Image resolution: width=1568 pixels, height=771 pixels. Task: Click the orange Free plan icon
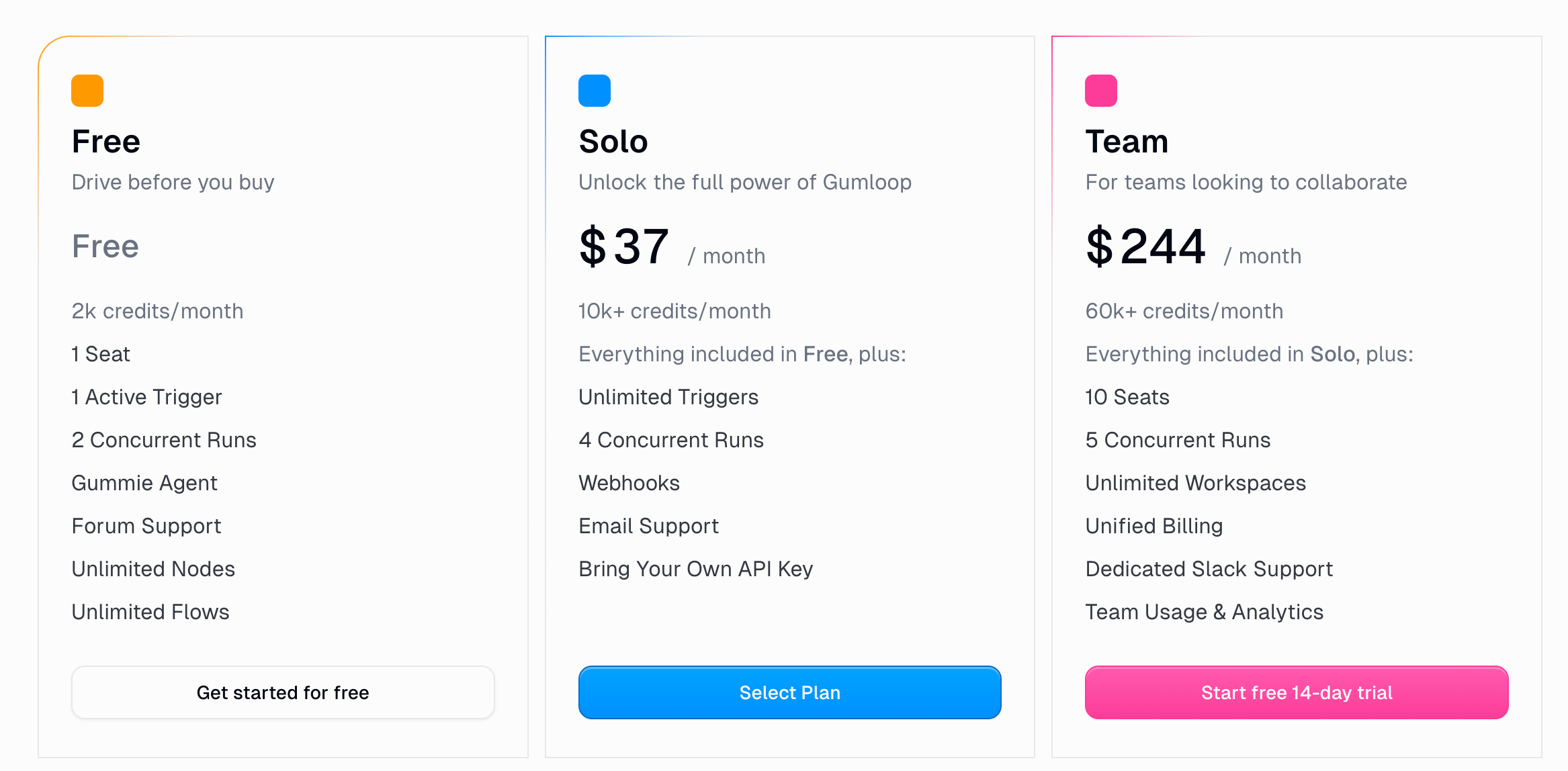[87, 91]
